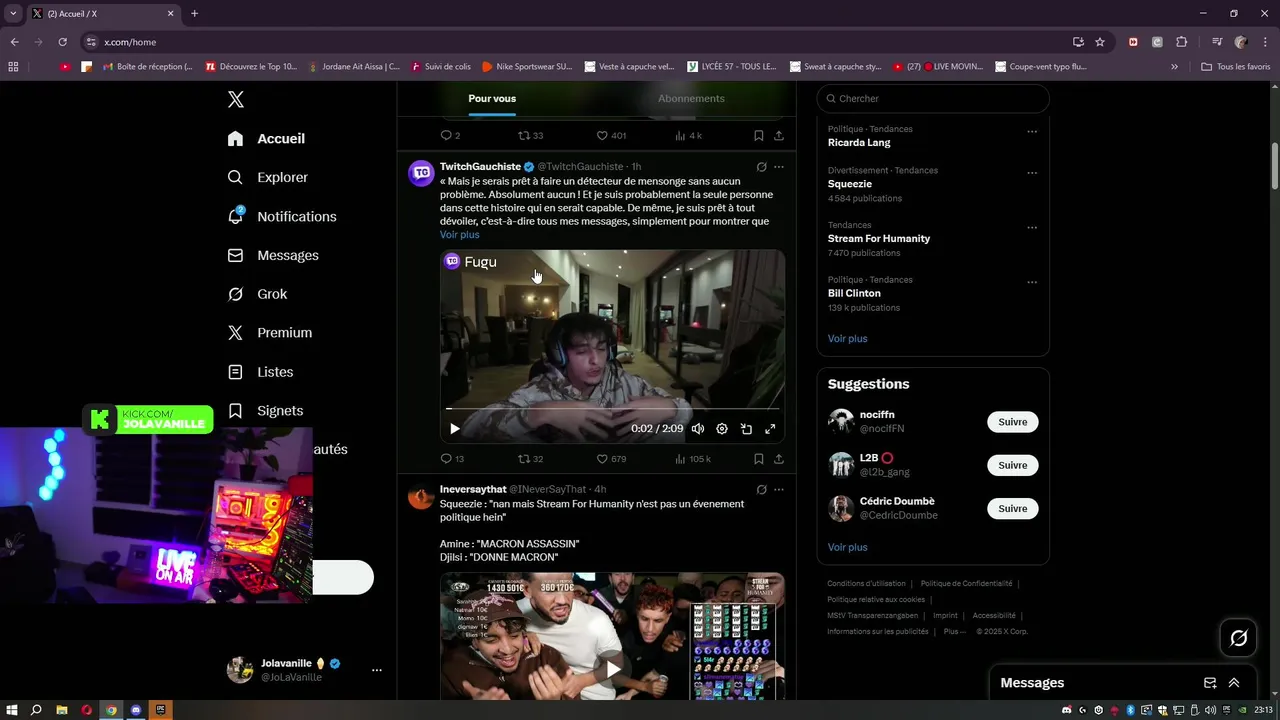
Task: Open Squeezie trend
Action: click(x=850, y=184)
